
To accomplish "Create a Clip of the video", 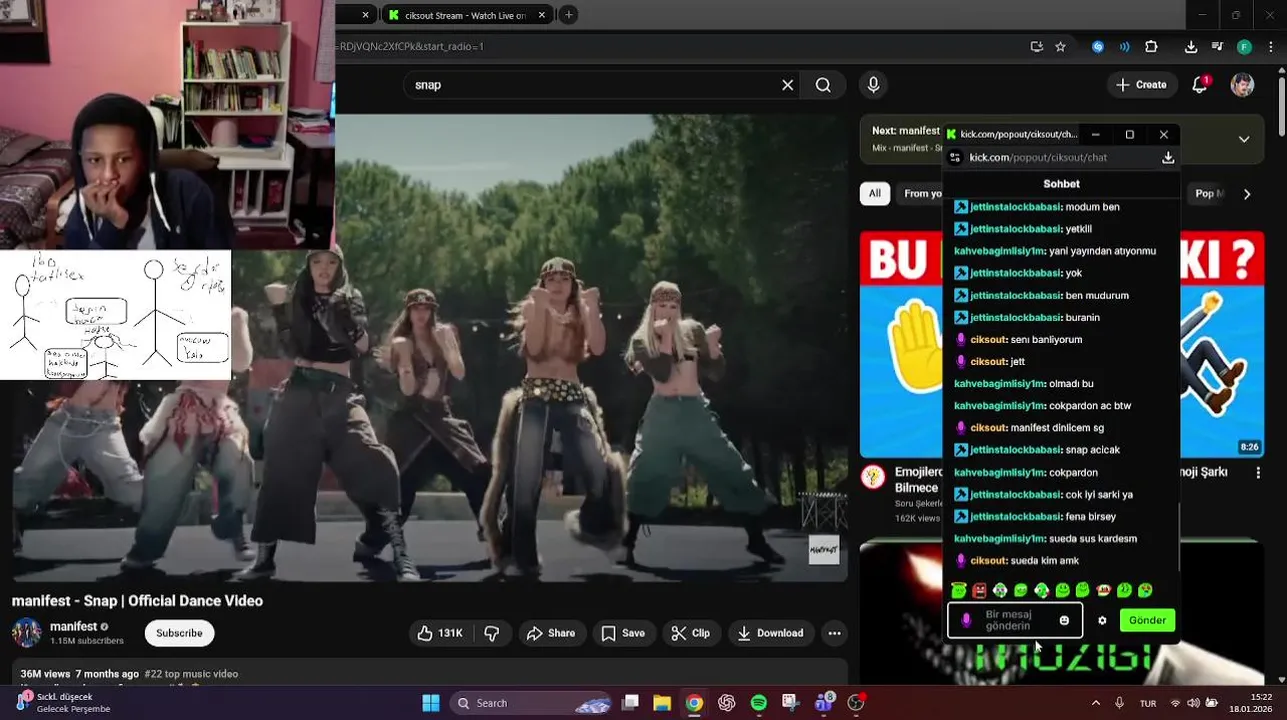I will coord(691,633).
